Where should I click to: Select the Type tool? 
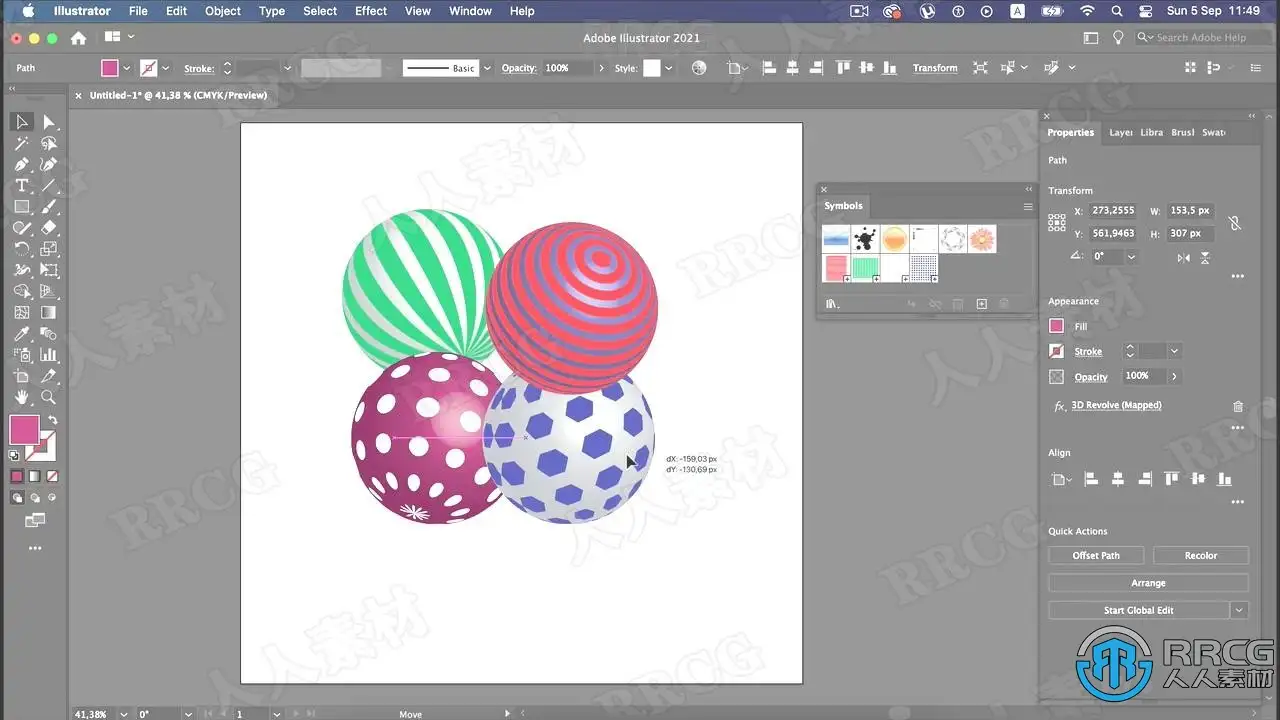click(x=21, y=186)
